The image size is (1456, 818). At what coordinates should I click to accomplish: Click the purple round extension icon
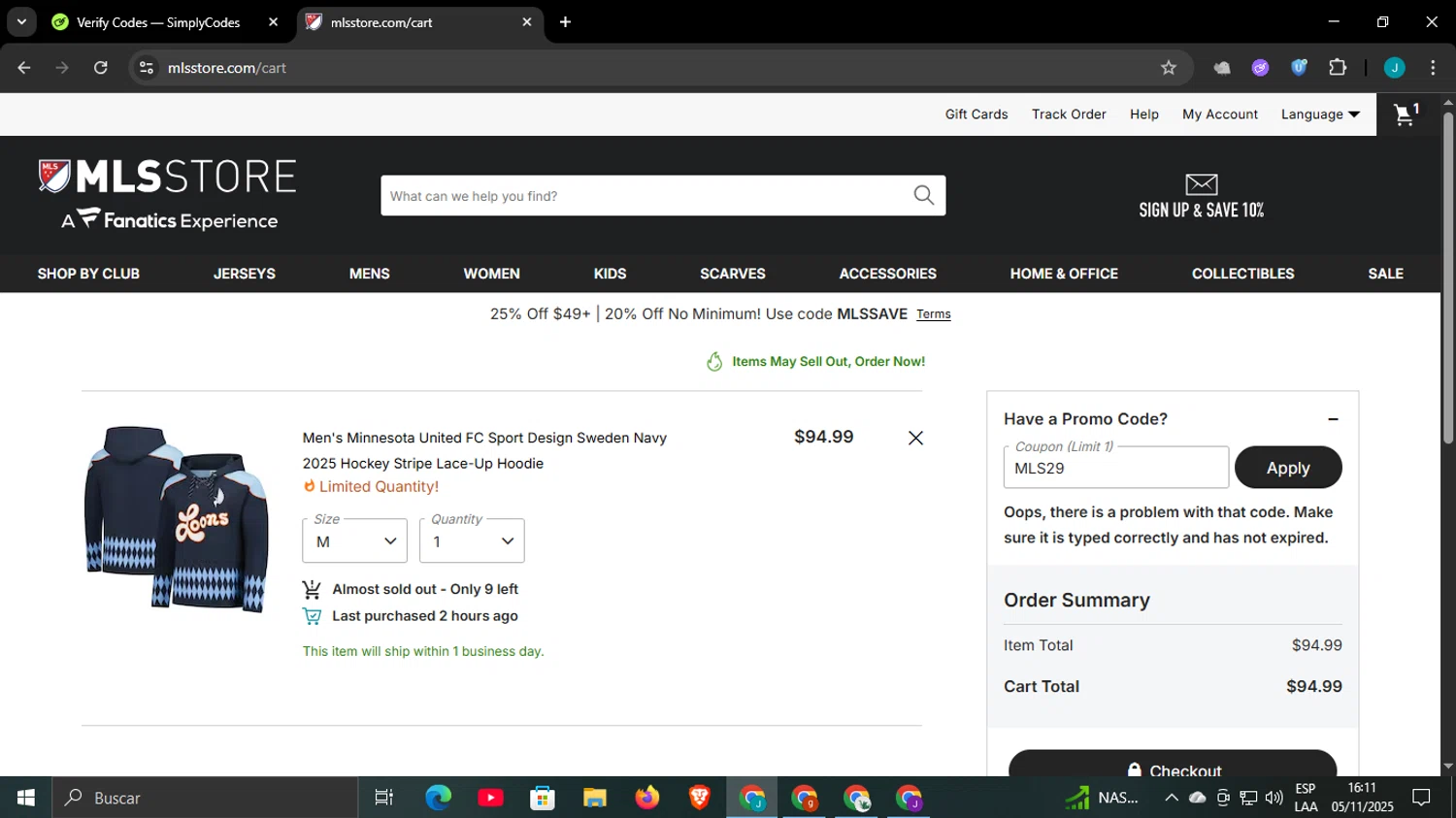(1260, 68)
